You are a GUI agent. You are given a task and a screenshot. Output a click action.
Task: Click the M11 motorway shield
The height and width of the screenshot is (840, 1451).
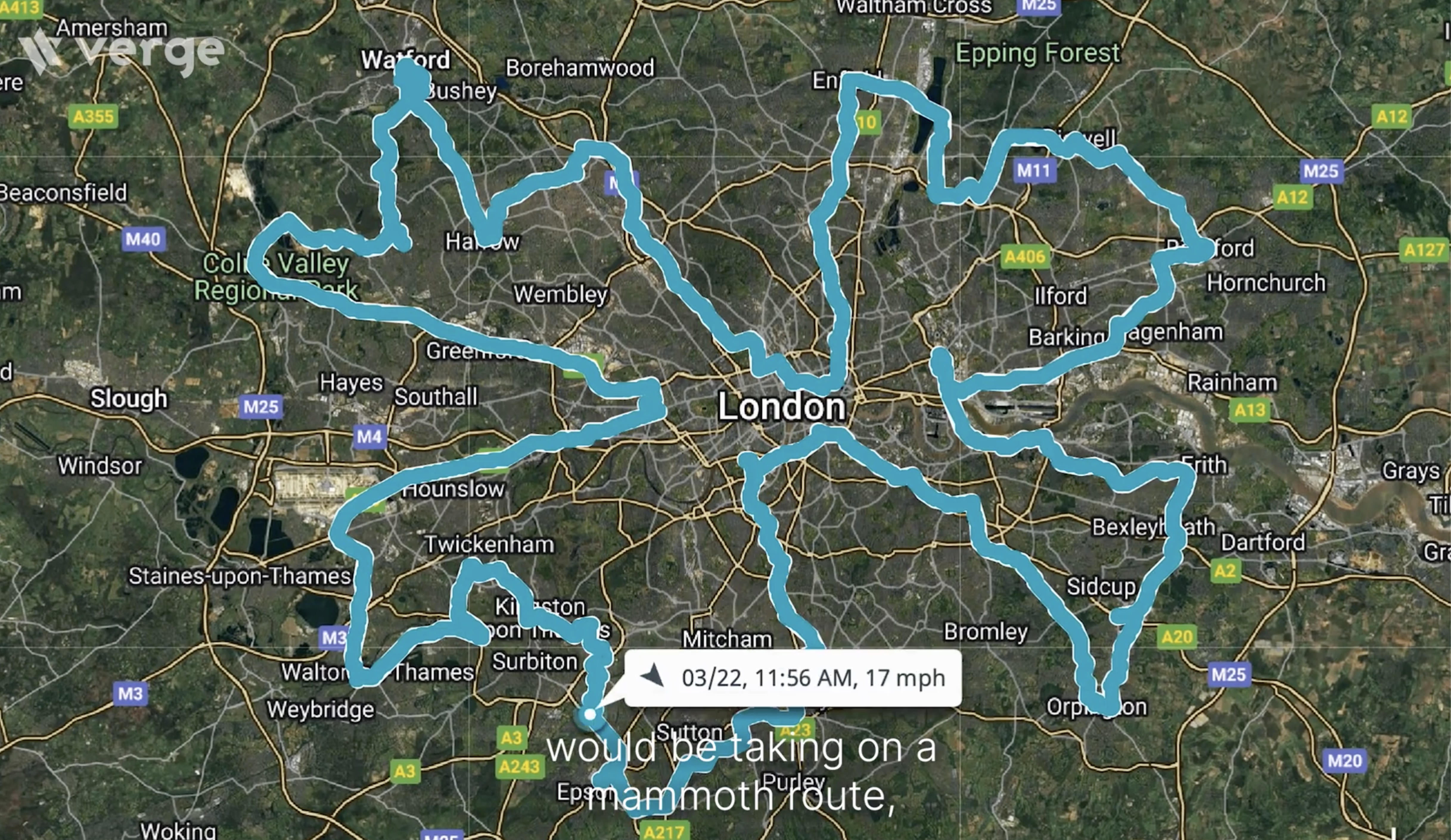(x=1034, y=170)
